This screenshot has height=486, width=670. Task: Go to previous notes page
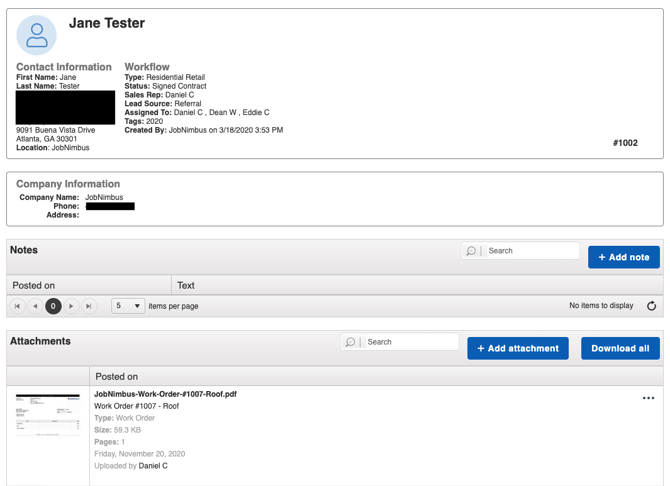coord(35,306)
